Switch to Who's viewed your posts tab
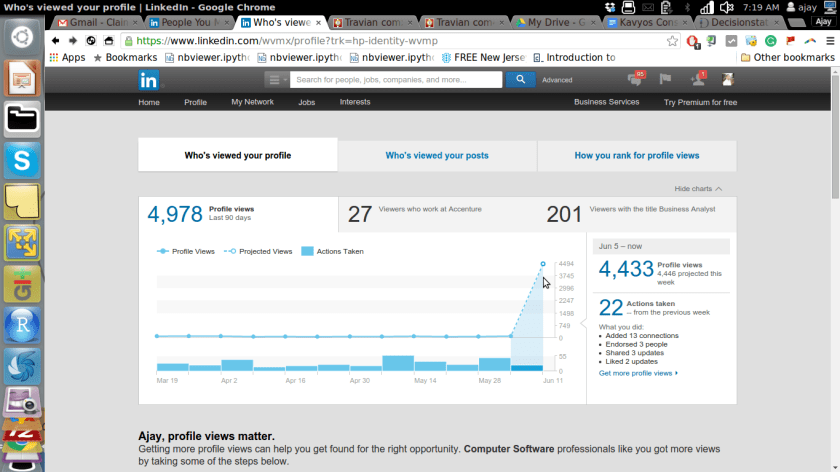 [437, 156]
